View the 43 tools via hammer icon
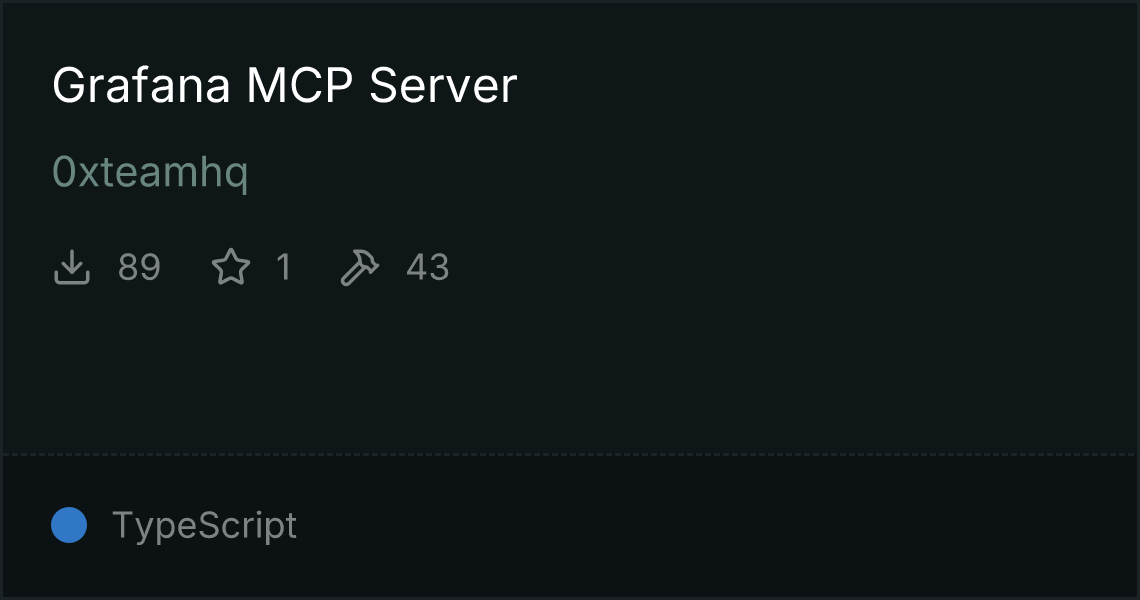Viewport: 1140px width, 600px height. coord(360,268)
